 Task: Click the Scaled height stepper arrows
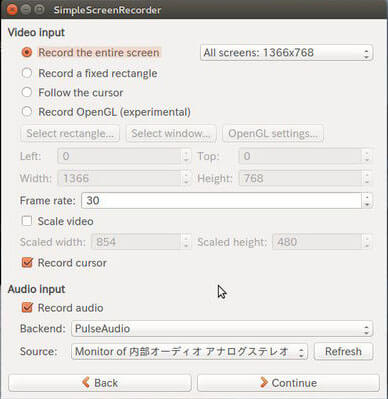367,242
